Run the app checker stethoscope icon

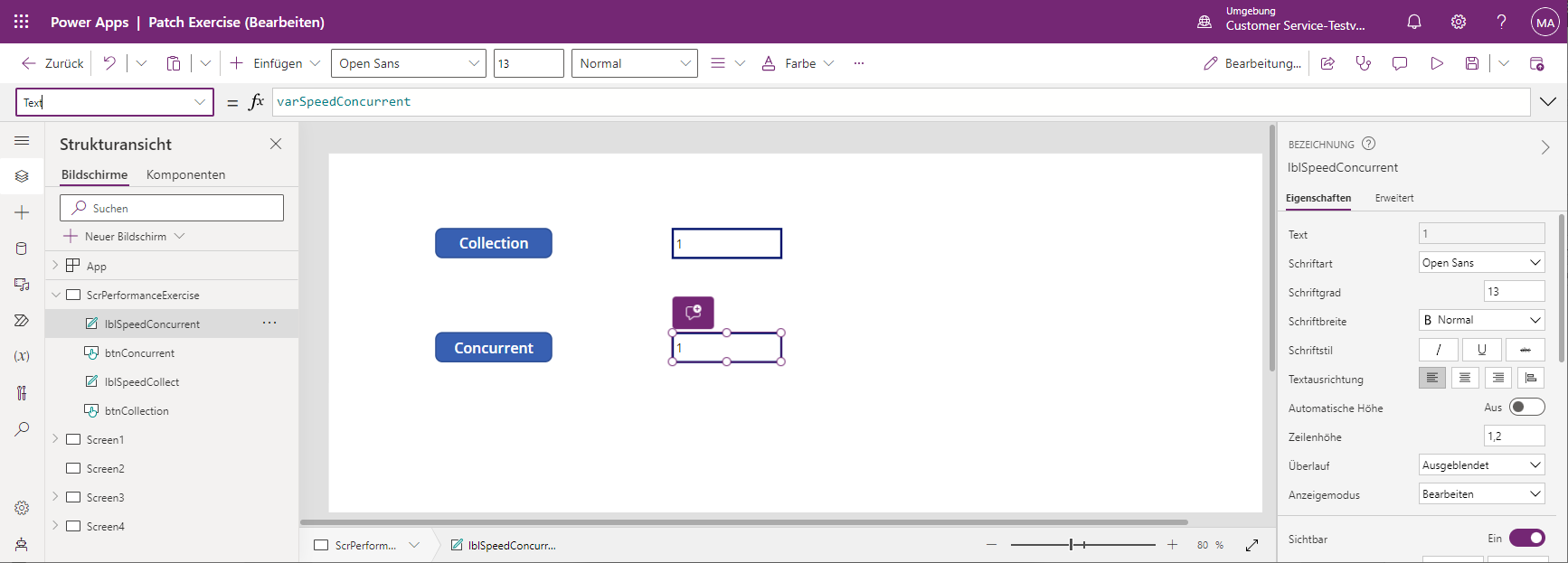[x=1364, y=63]
